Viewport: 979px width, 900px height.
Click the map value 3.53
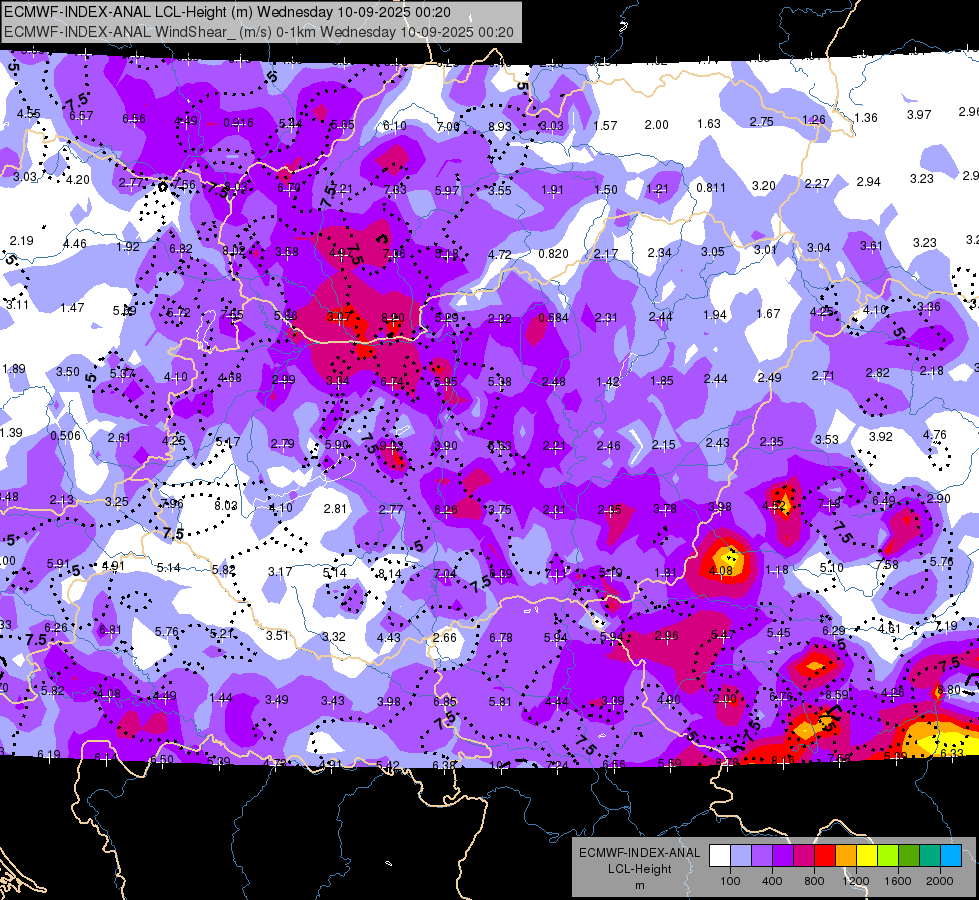827,440
